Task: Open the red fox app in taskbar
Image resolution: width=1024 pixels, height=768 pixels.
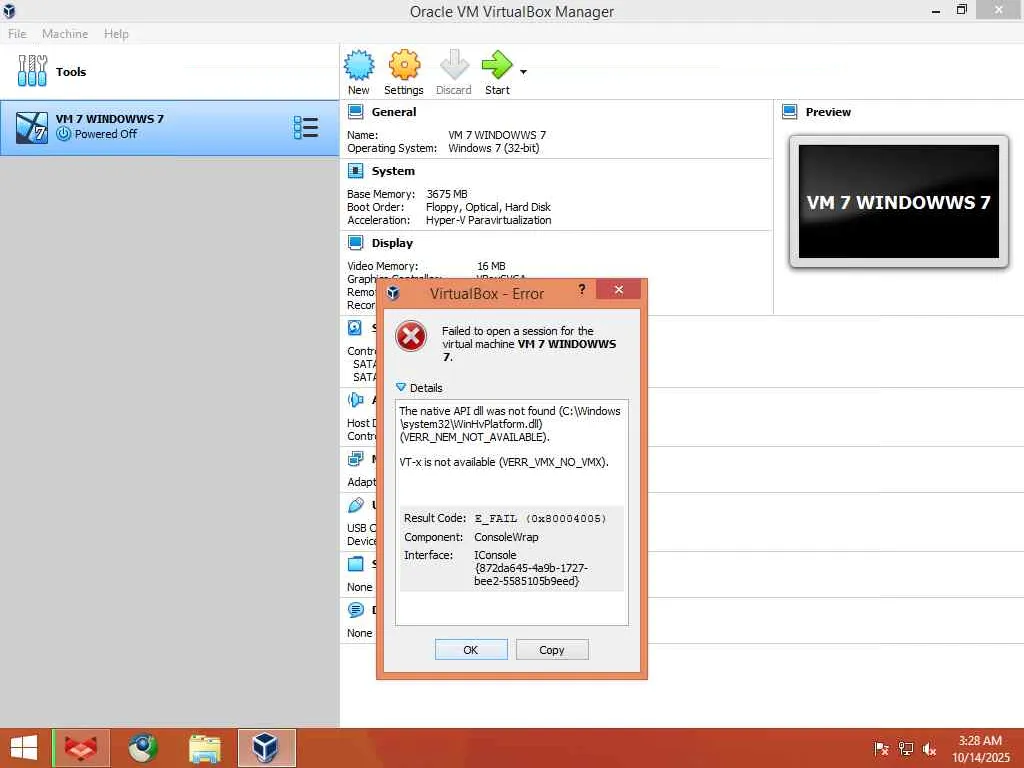Action: tap(81, 748)
